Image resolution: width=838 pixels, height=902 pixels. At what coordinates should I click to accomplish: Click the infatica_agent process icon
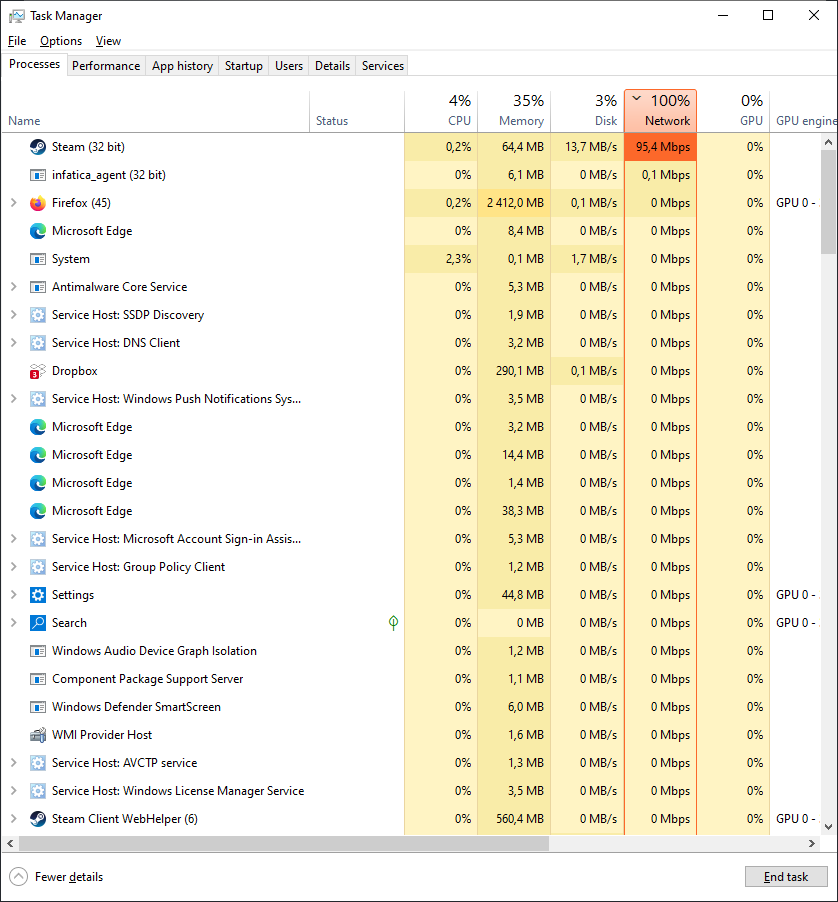pos(38,175)
